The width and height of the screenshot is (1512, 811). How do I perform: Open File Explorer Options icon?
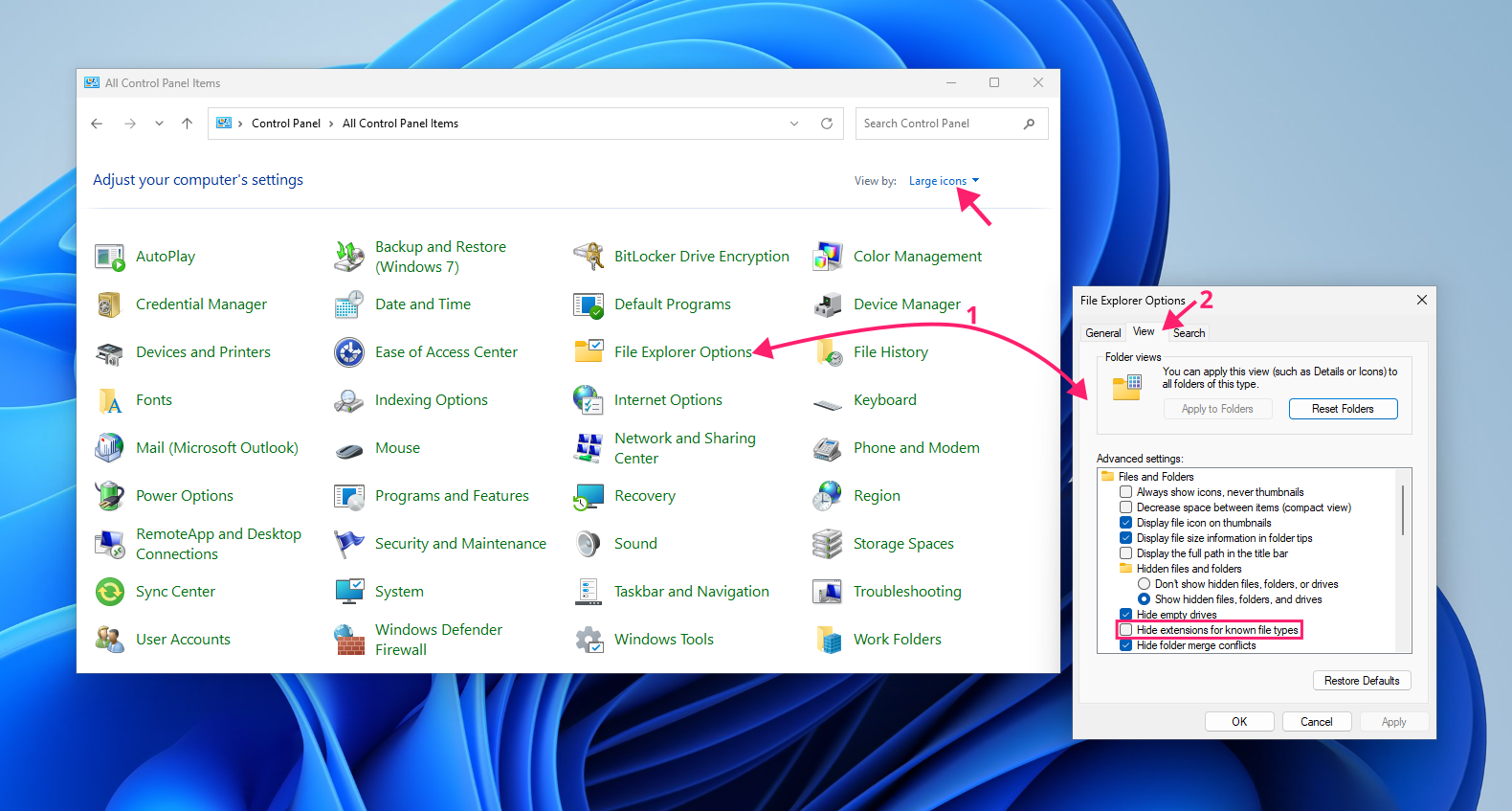[589, 352]
